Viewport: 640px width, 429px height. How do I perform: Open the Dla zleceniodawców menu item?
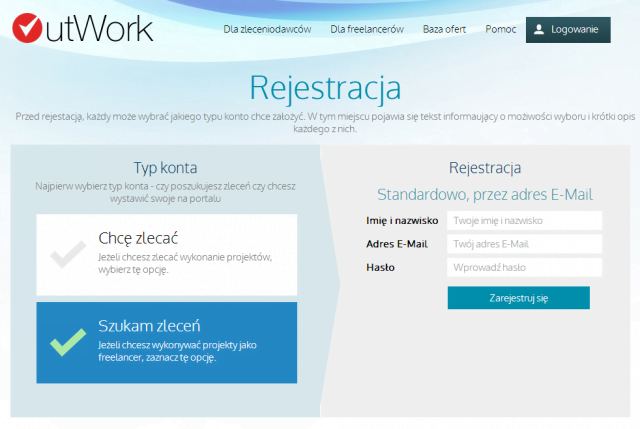coord(267,30)
